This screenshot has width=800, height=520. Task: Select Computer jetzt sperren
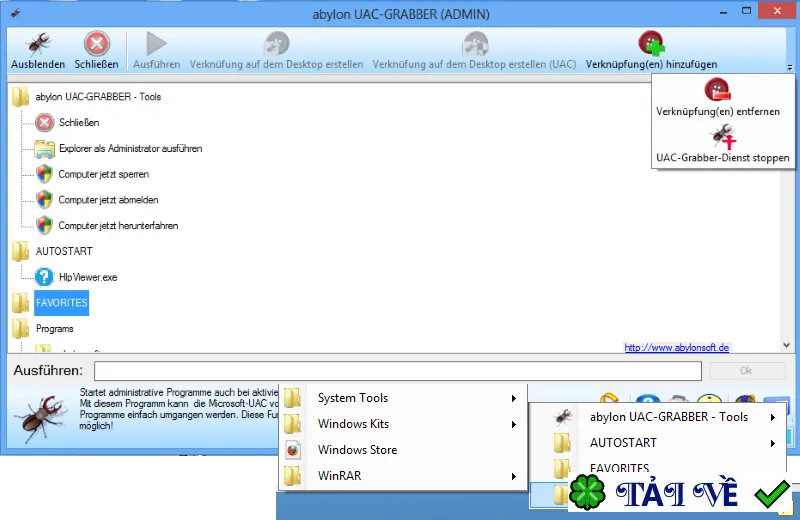pyautogui.click(x=104, y=174)
